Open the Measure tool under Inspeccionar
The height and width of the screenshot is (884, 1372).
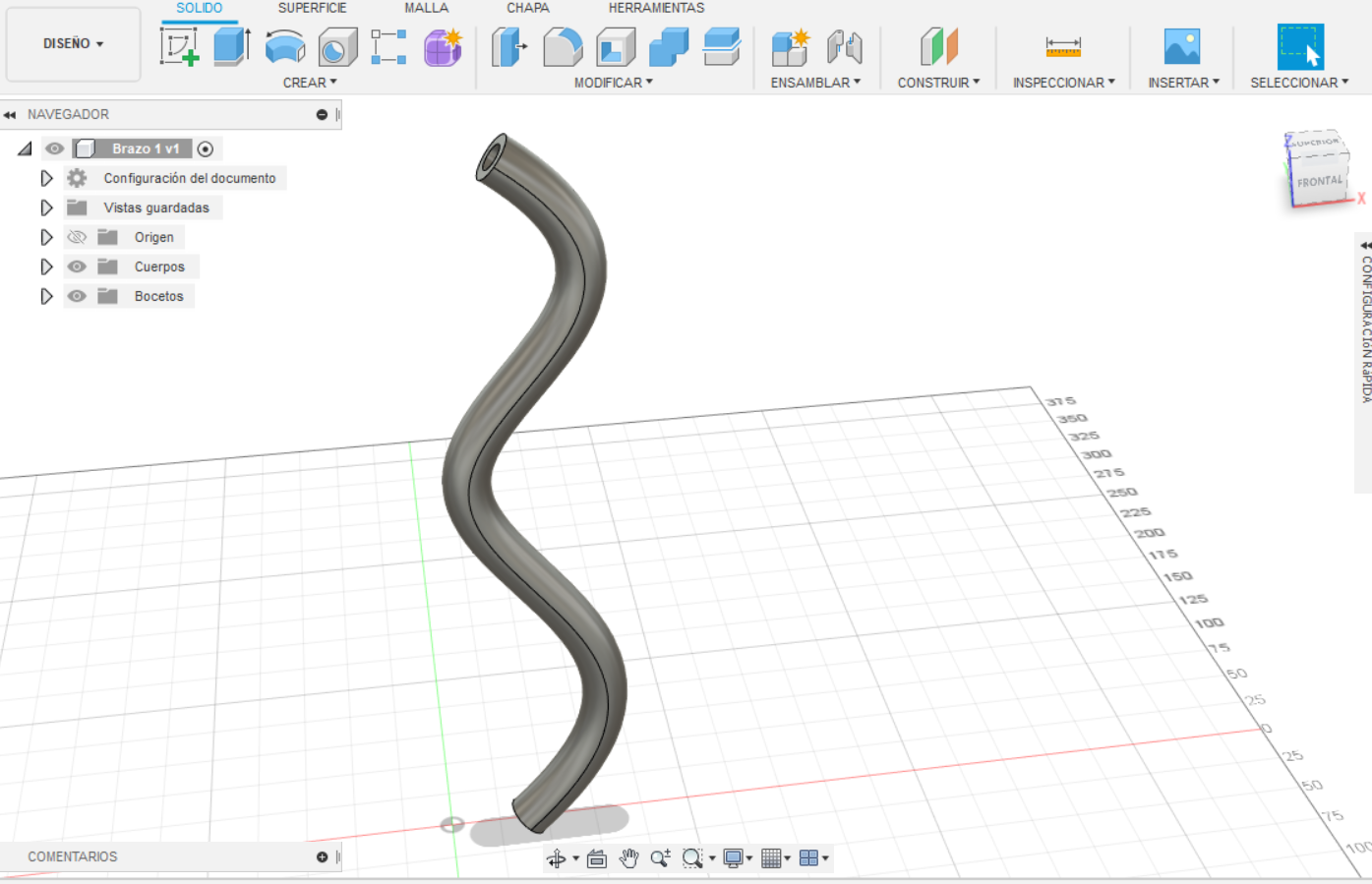pyautogui.click(x=1064, y=45)
